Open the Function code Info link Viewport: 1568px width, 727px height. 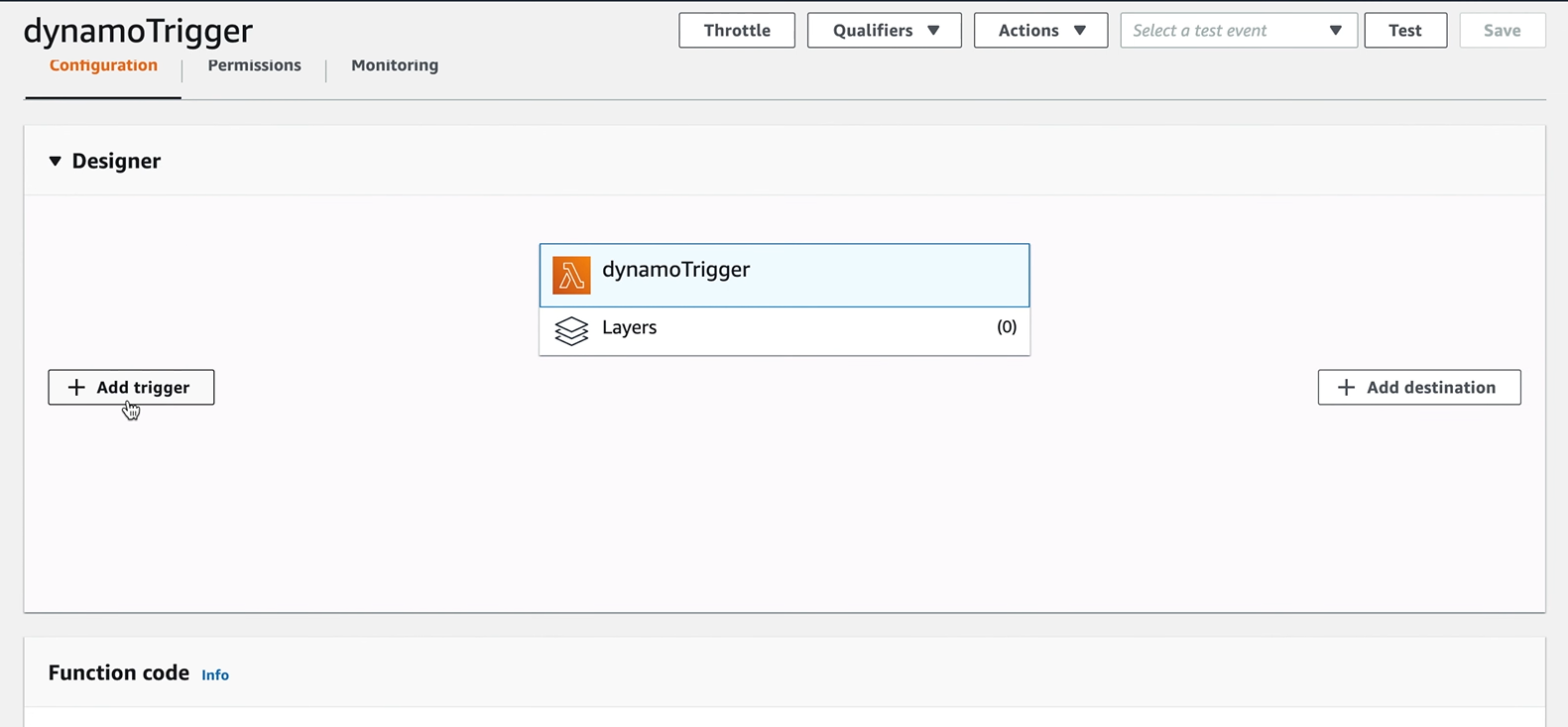click(215, 675)
